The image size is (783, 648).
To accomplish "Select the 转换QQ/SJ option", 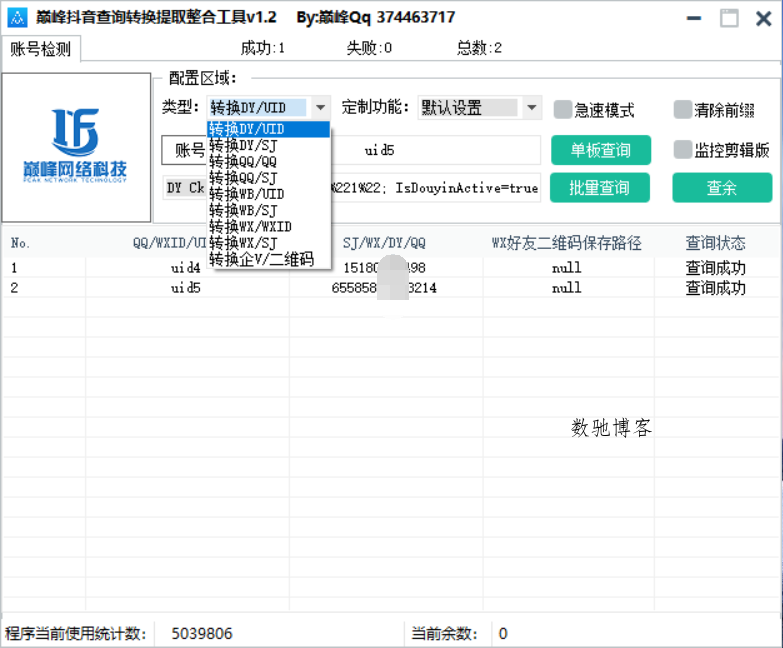I will click(269, 178).
